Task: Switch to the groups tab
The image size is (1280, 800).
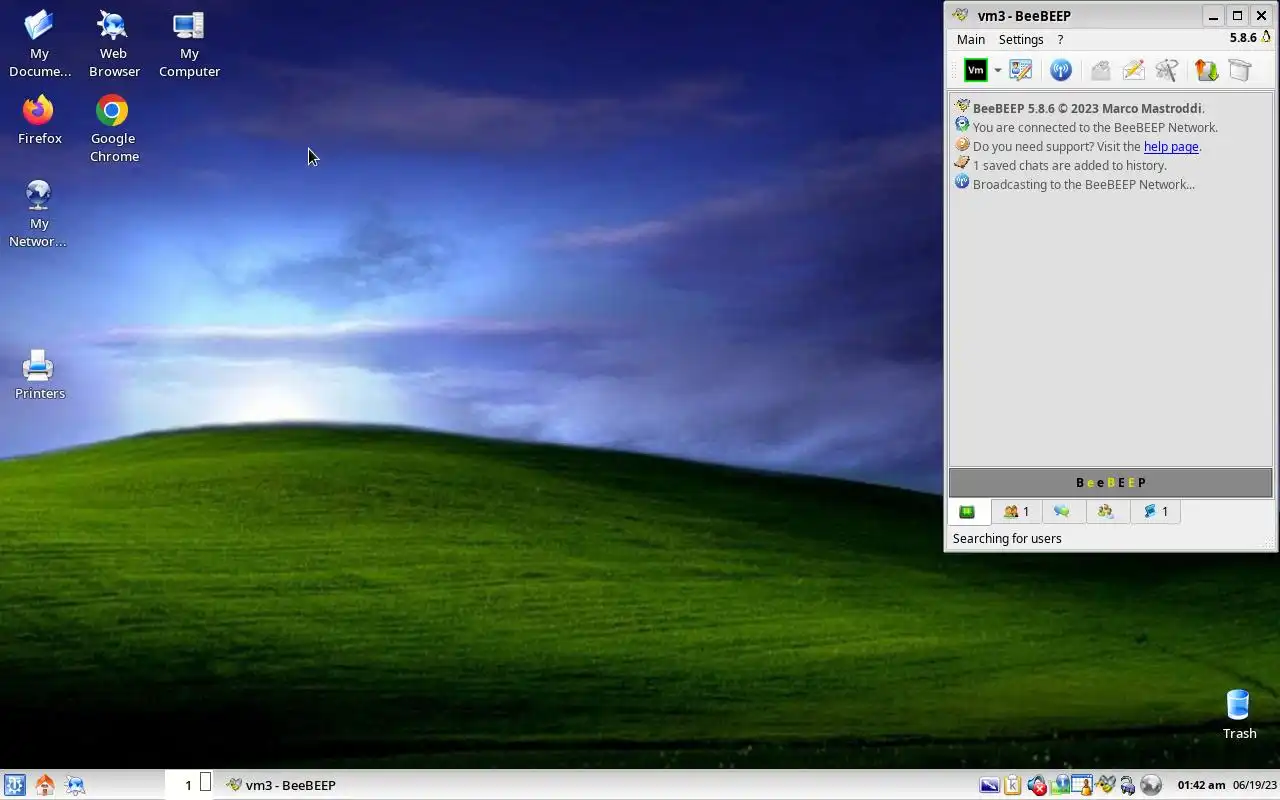Action: tap(1106, 512)
